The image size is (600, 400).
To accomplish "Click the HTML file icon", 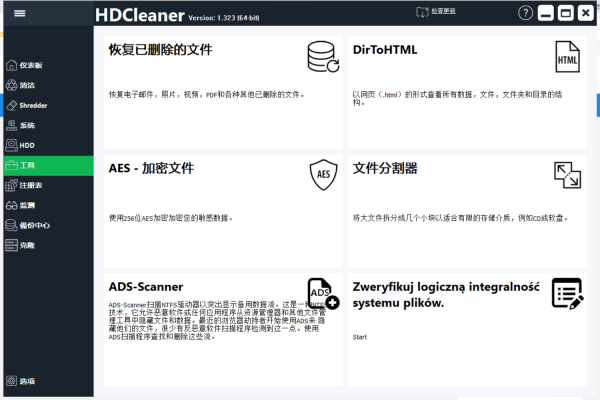I will 567,57.
